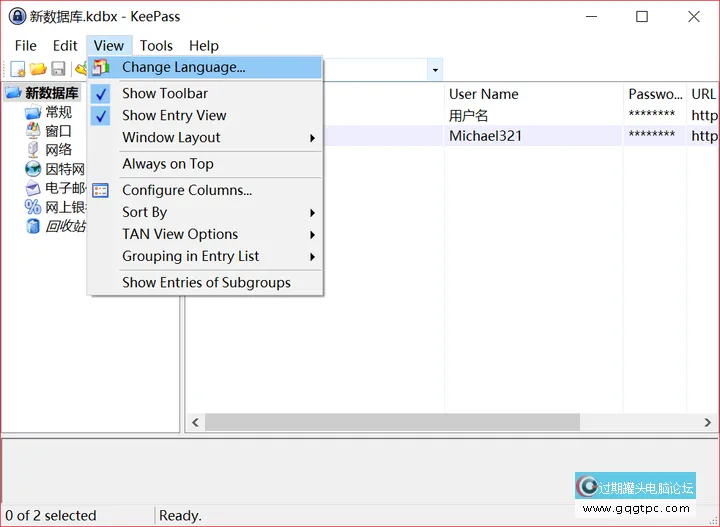Select the 常规 group folder icon

click(33, 112)
